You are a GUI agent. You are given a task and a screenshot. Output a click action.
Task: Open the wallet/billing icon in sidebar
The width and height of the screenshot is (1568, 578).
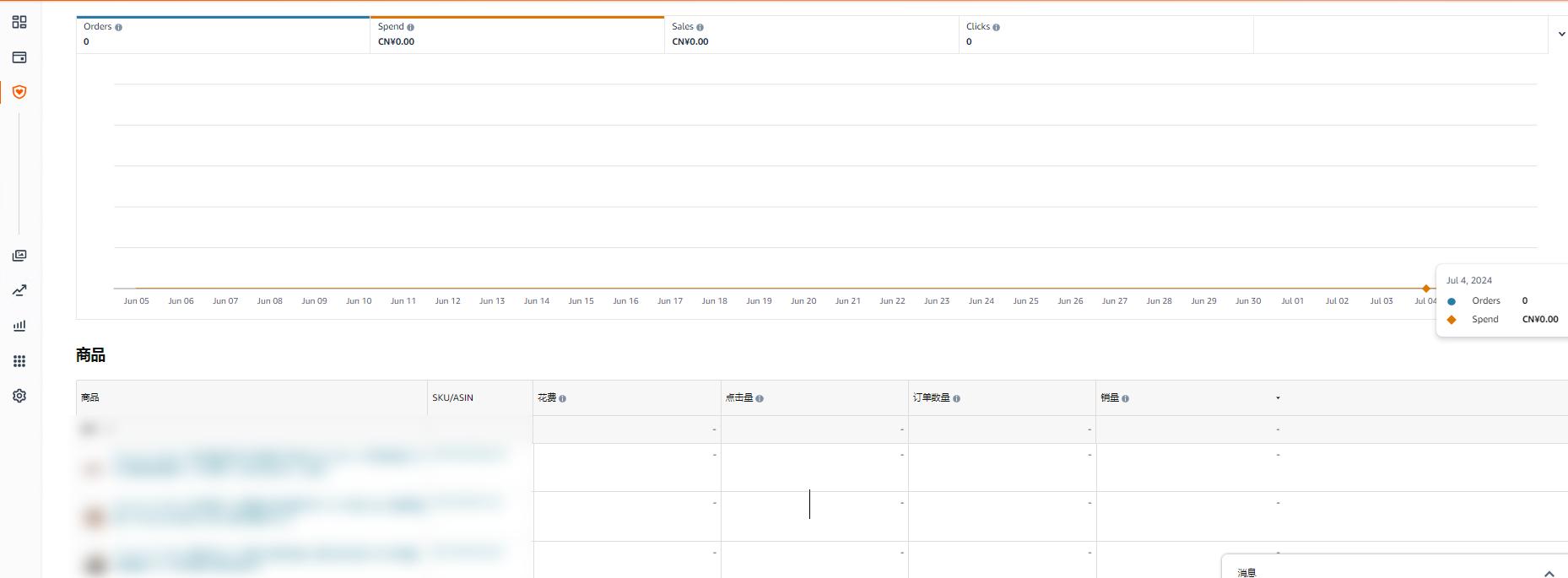[x=19, y=57]
